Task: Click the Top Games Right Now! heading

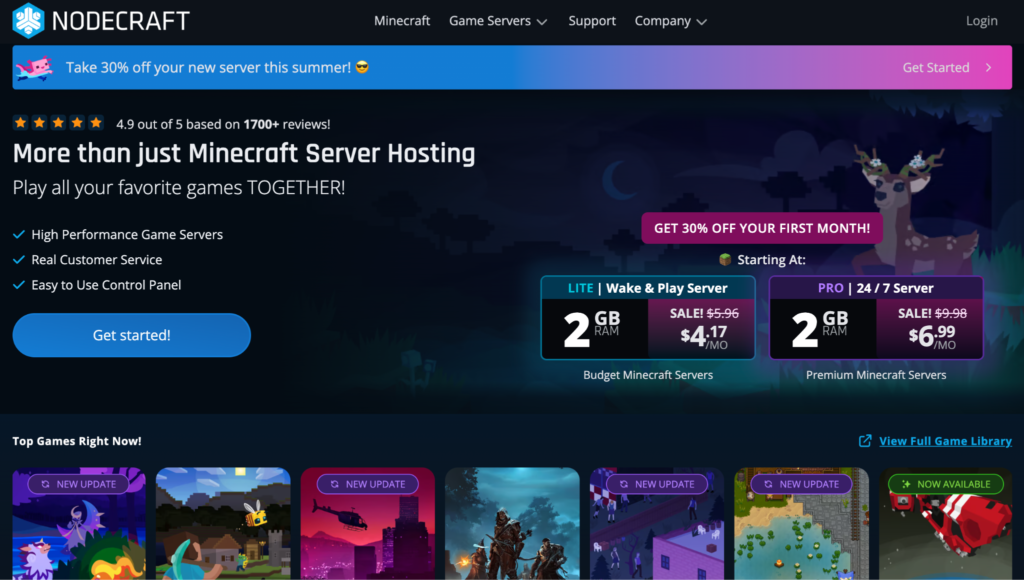Action: coord(77,441)
